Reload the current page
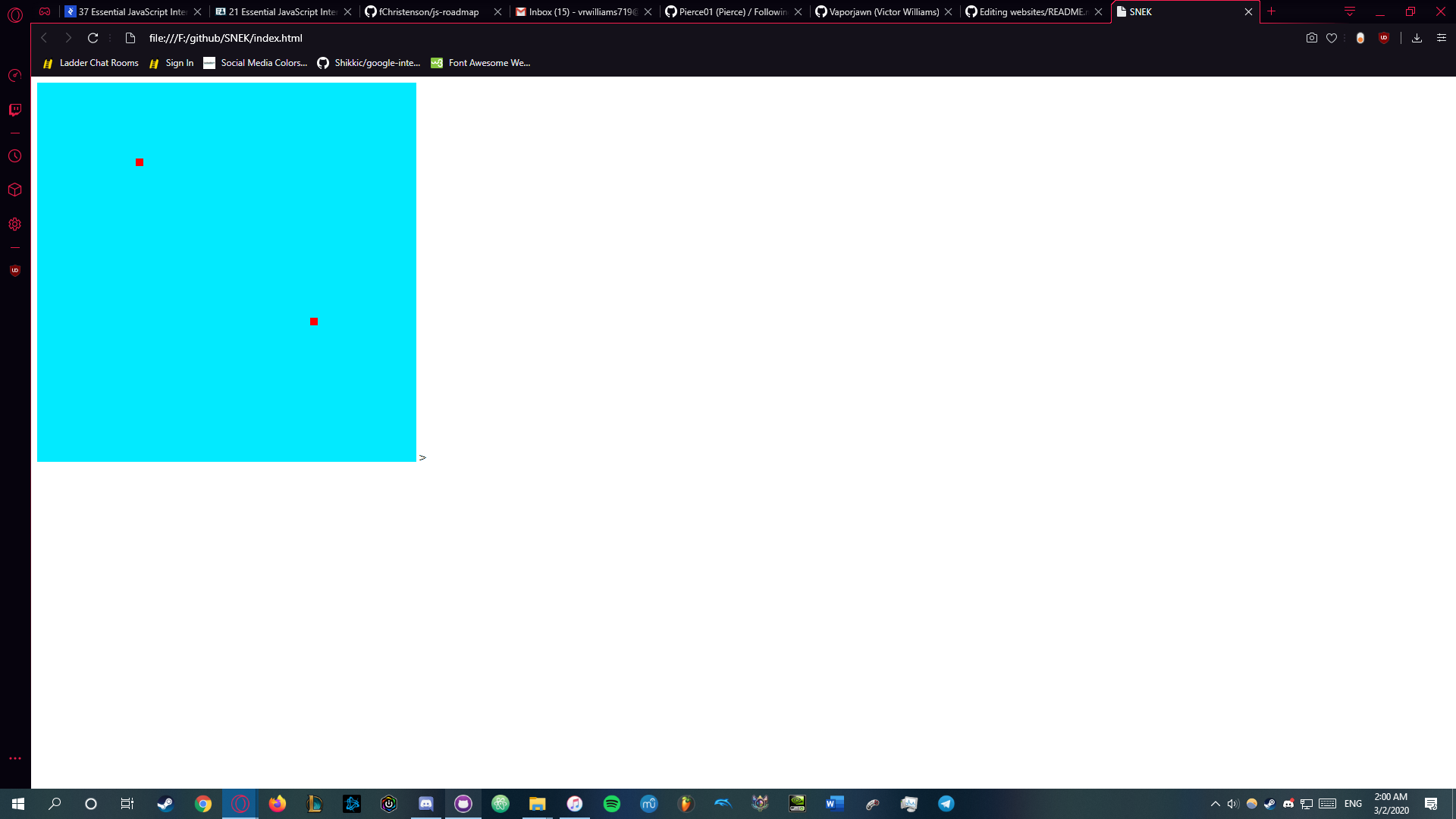Screen dimensions: 1456x819 [93, 38]
